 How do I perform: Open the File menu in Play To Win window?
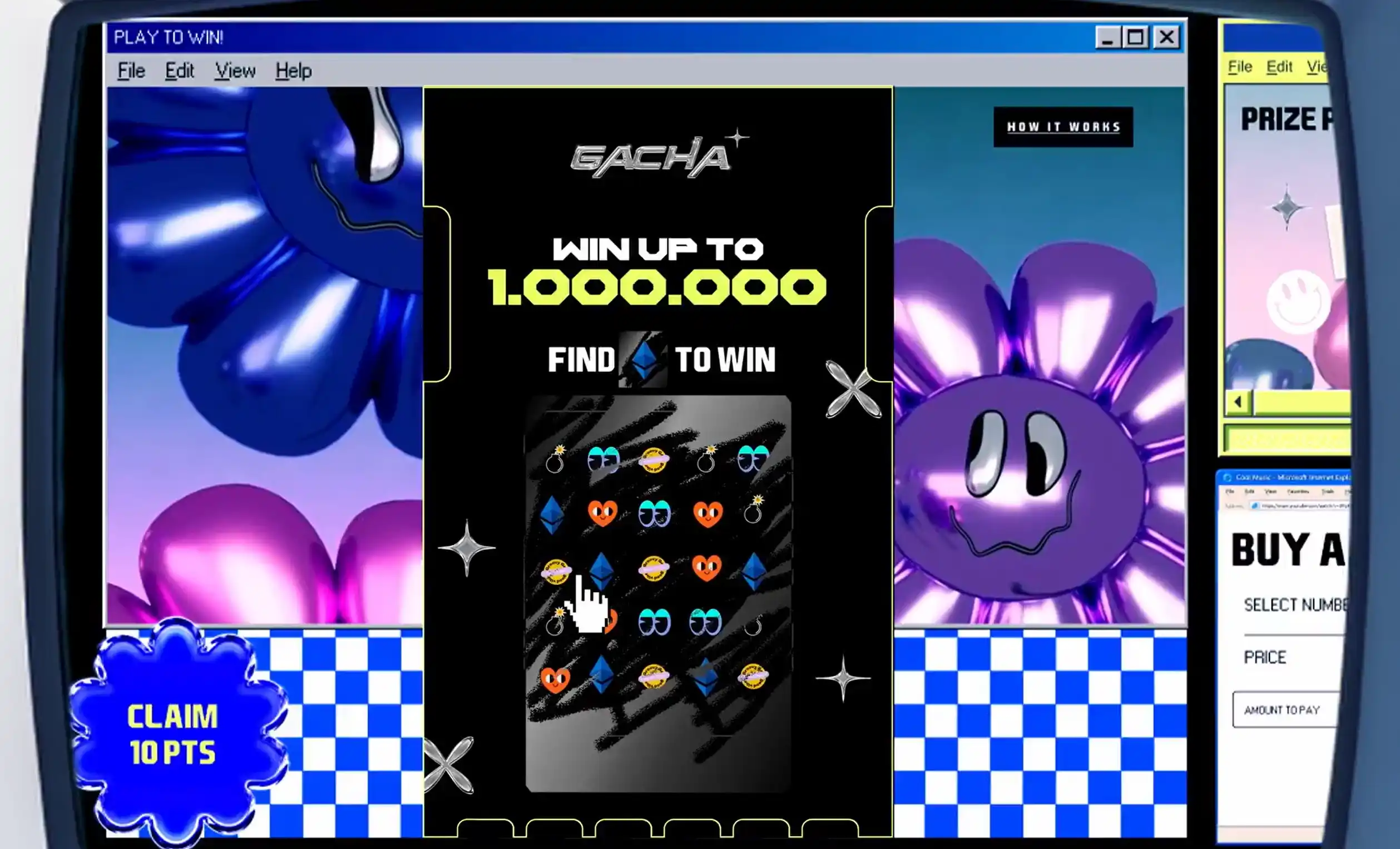(131, 71)
